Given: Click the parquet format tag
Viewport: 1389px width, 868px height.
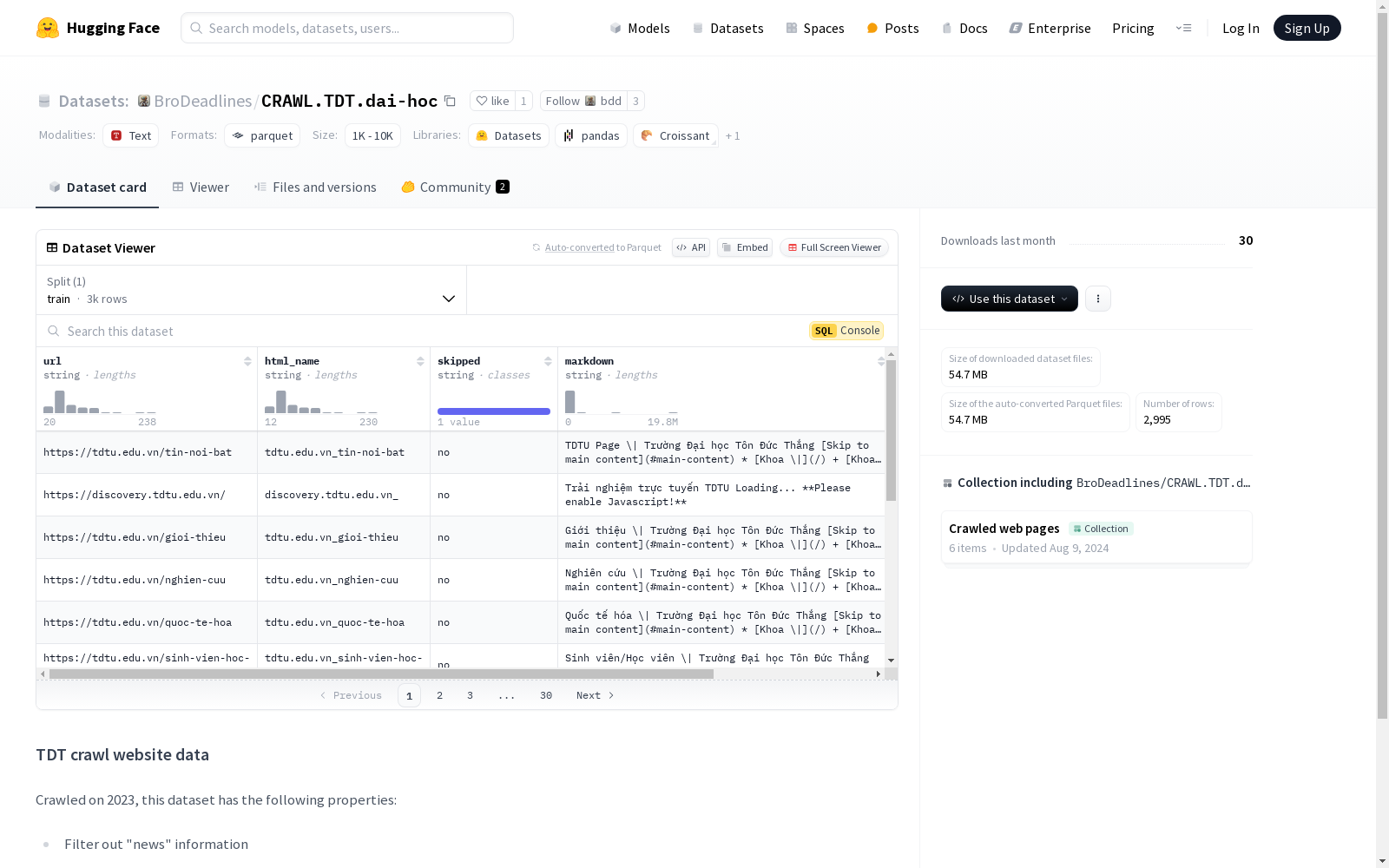Looking at the screenshot, I should [x=262, y=135].
